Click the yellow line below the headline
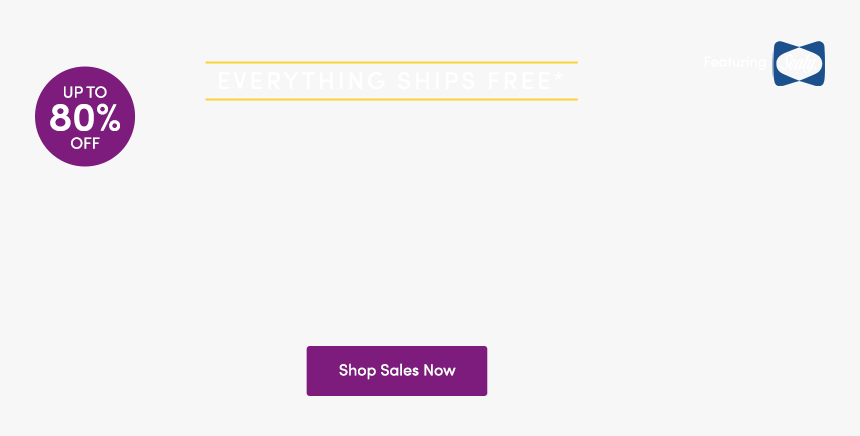 (392, 99)
